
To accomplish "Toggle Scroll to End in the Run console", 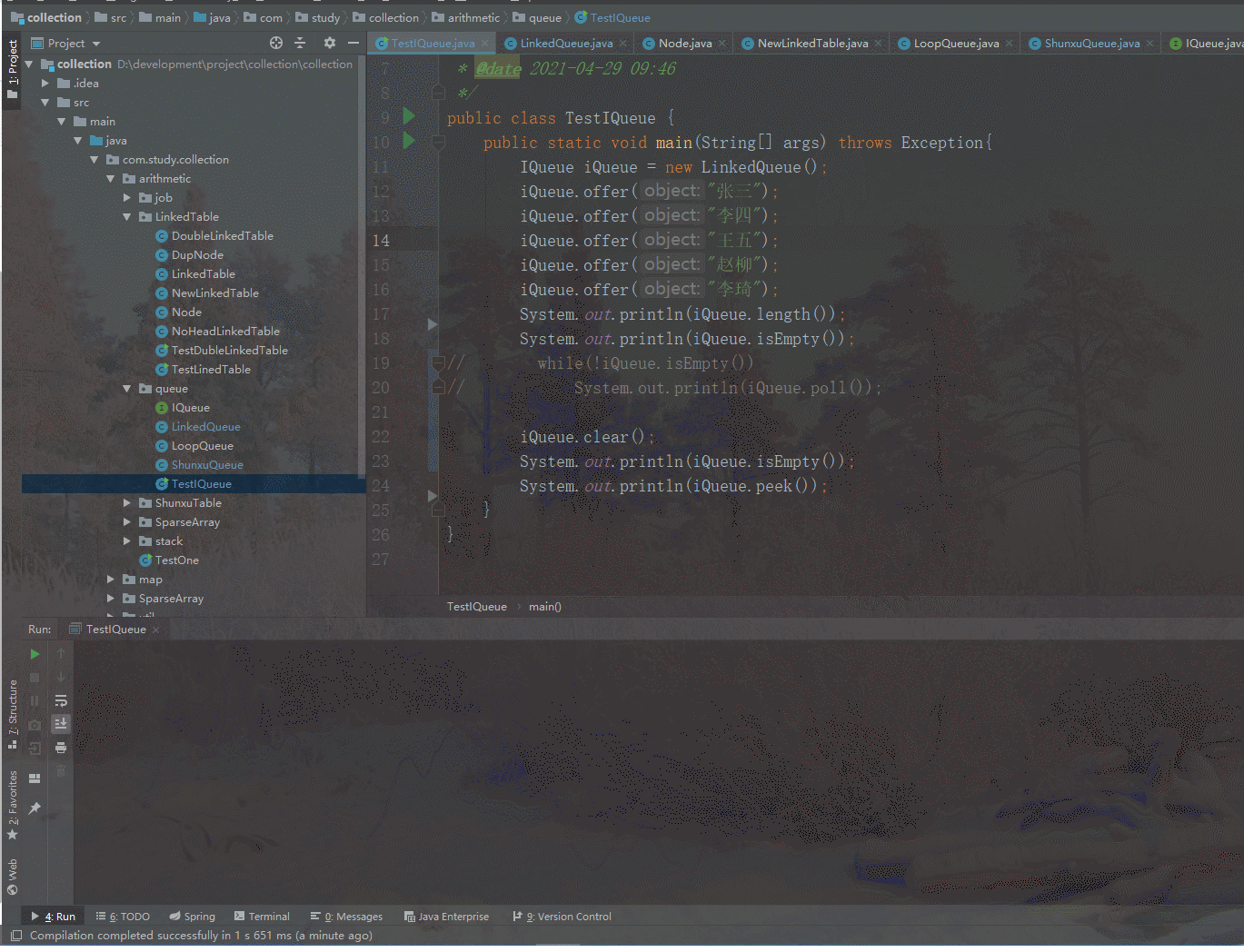I will click(x=61, y=724).
